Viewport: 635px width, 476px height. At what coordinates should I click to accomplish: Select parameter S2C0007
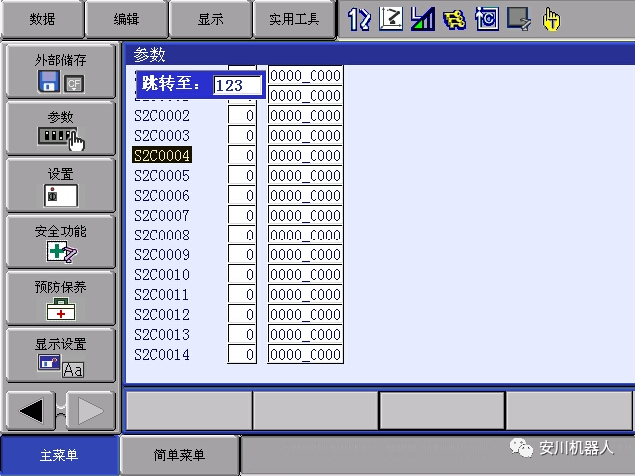coord(162,215)
